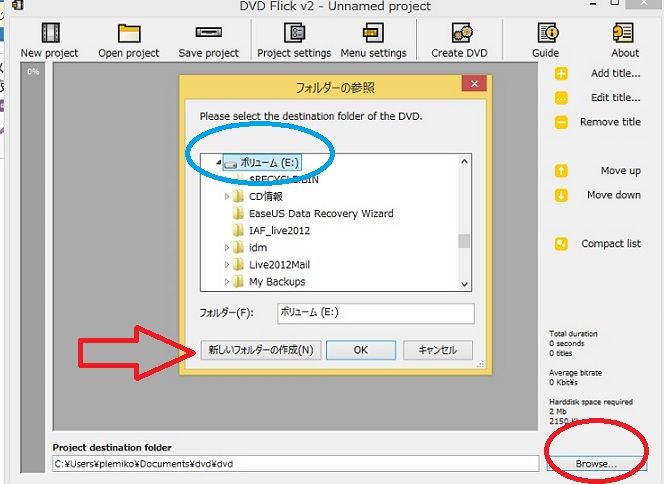Click the 0% disc usage bar
Viewport: 664px width, 484px height.
click(x=33, y=268)
